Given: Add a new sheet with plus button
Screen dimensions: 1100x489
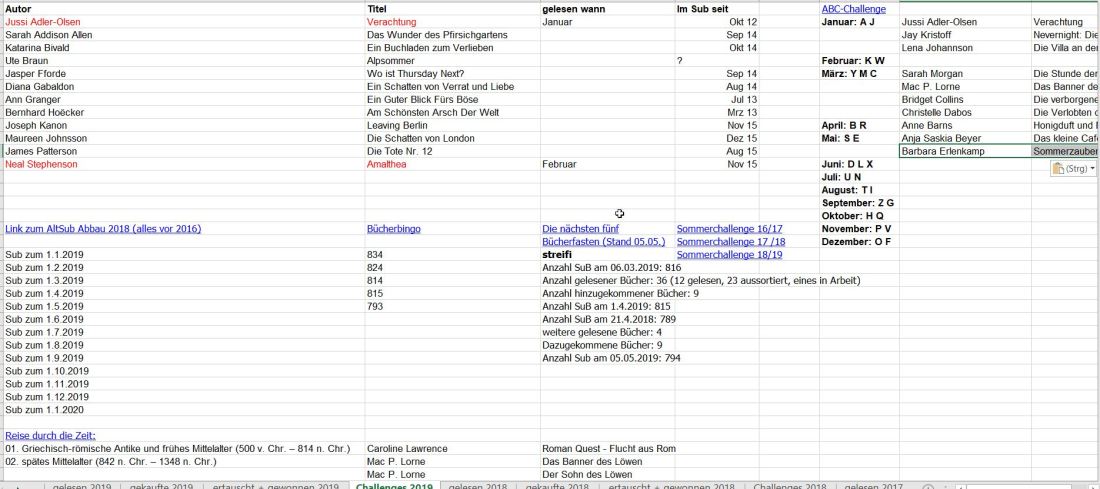Looking at the screenshot, I should tap(927, 487).
